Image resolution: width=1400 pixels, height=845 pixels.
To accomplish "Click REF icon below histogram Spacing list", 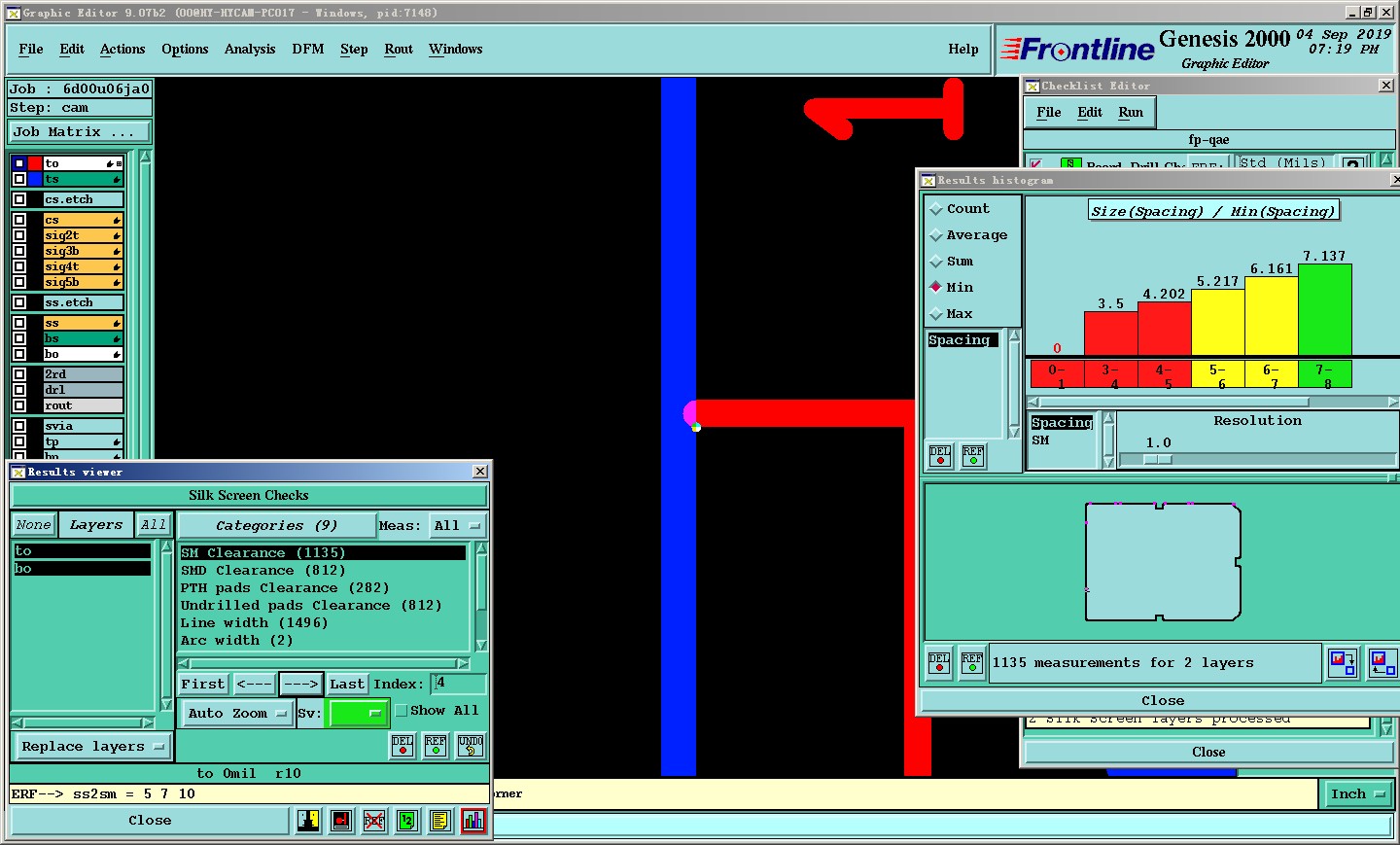I will click(x=973, y=456).
